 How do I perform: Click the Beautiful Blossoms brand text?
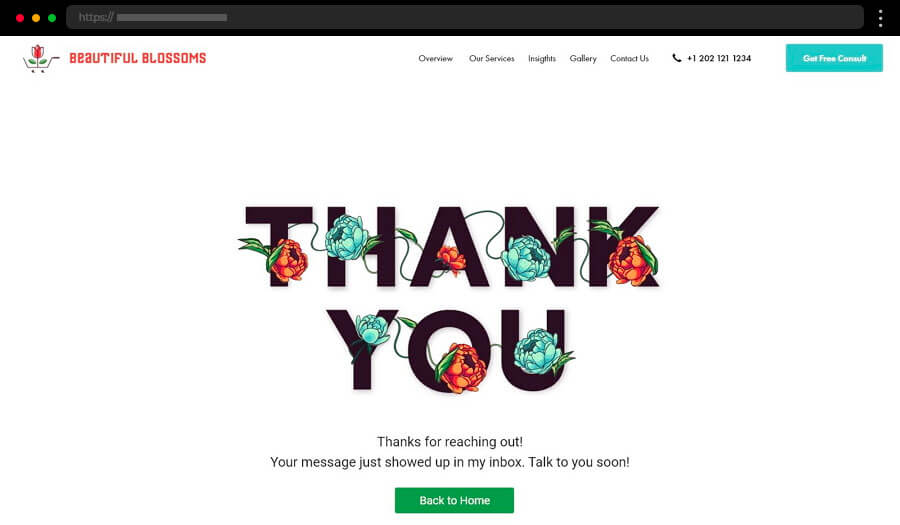pyautogui.click(x=138, y=59)
